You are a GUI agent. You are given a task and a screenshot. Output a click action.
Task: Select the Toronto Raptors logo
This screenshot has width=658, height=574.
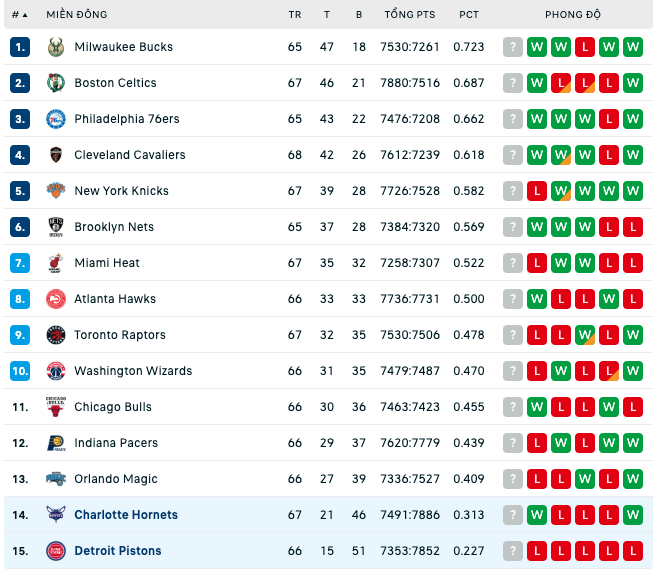56,335
